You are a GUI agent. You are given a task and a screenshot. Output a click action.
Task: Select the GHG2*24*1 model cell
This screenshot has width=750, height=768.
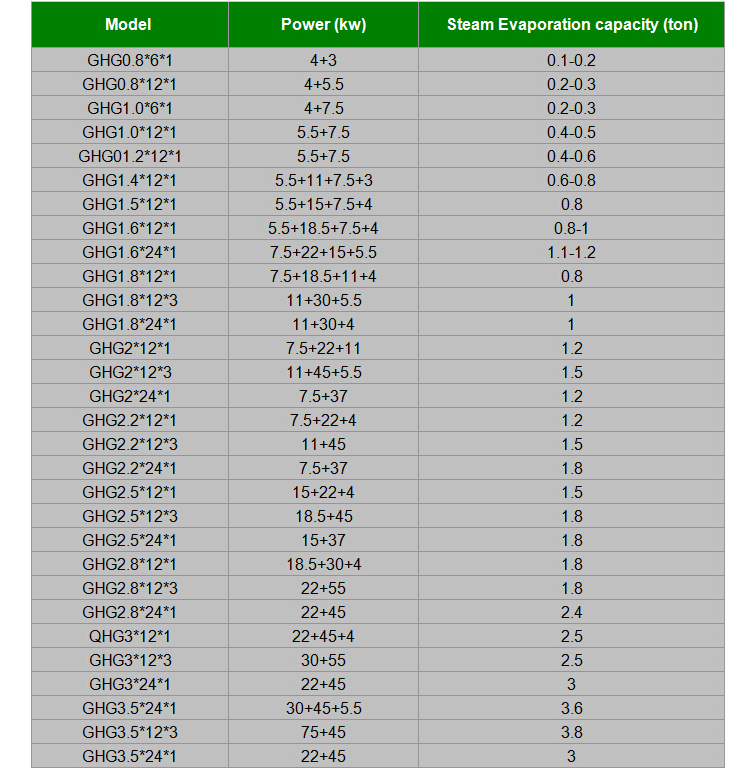pyautogui.click(x=130, y=396)
